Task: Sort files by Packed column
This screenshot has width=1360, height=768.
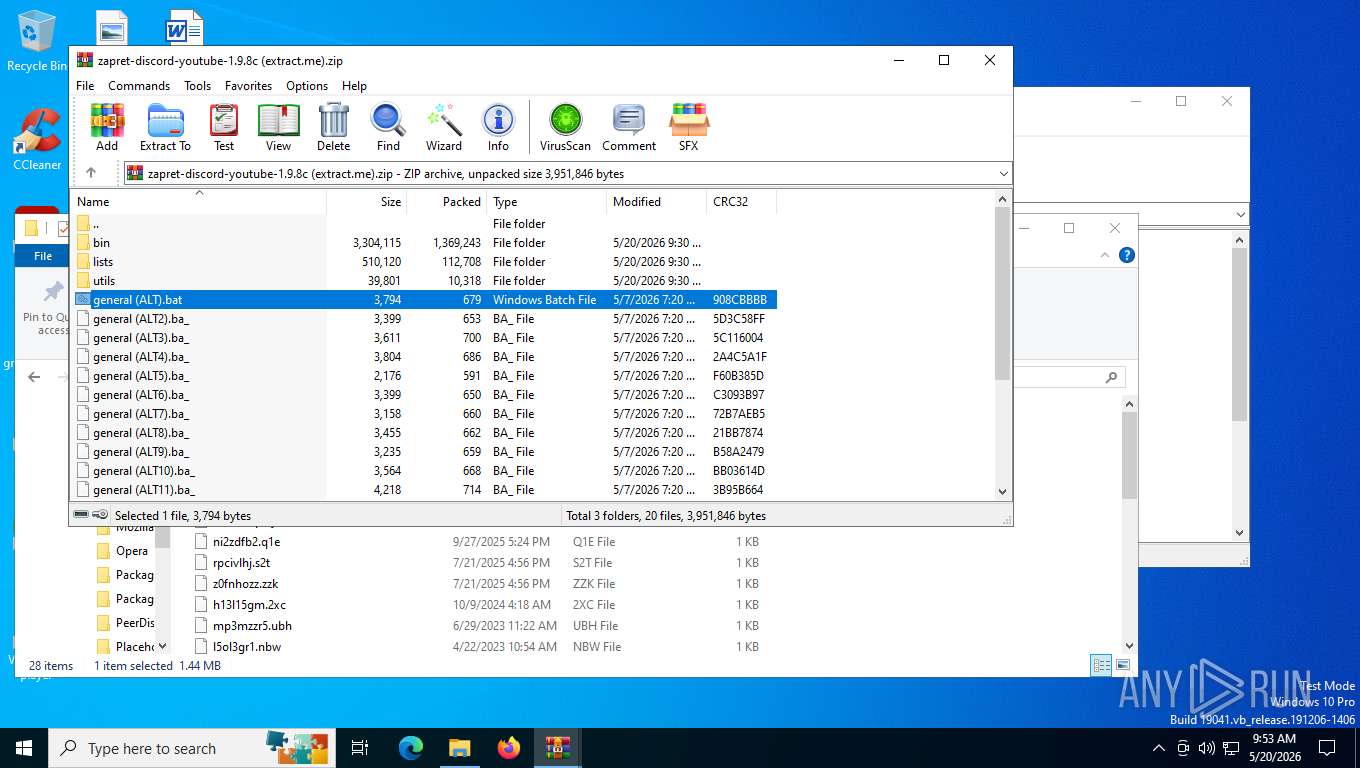Action: point(446,201)
